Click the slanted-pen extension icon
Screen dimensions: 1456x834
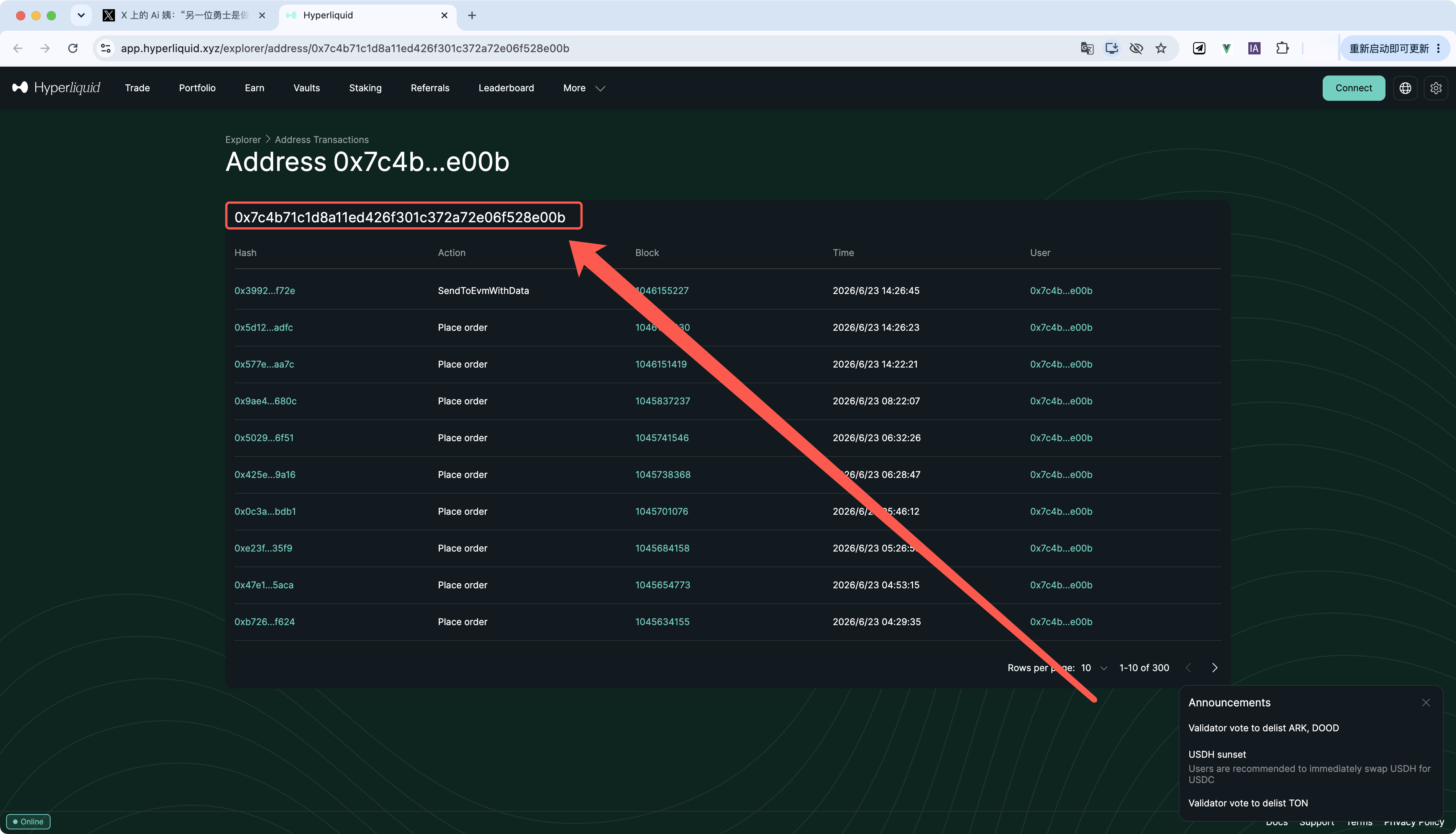click(1199, 48)
